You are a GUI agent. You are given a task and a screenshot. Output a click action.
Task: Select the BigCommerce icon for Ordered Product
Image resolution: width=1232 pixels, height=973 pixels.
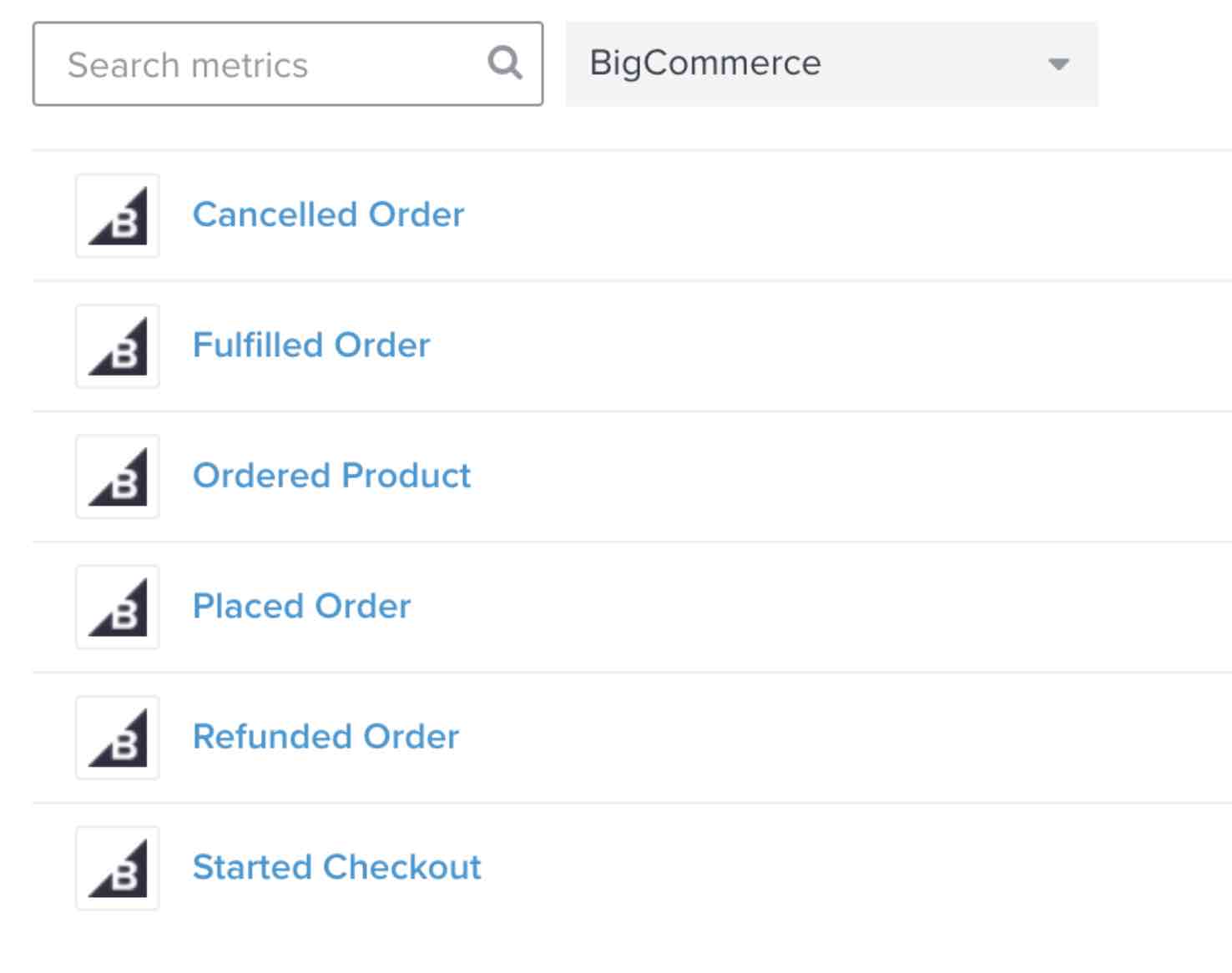[x=117, y=476]
